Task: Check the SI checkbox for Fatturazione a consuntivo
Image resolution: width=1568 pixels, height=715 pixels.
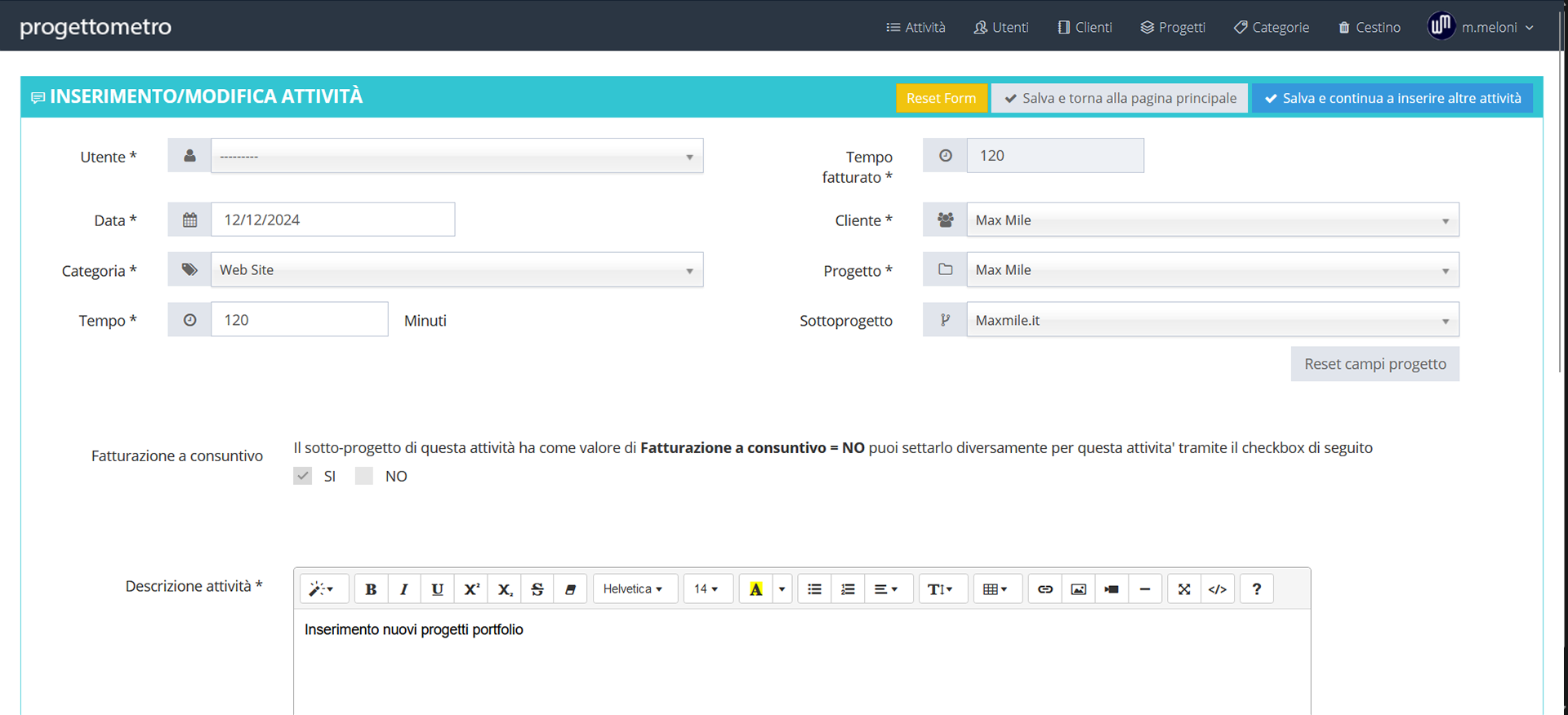Action: tap(303, 476)
